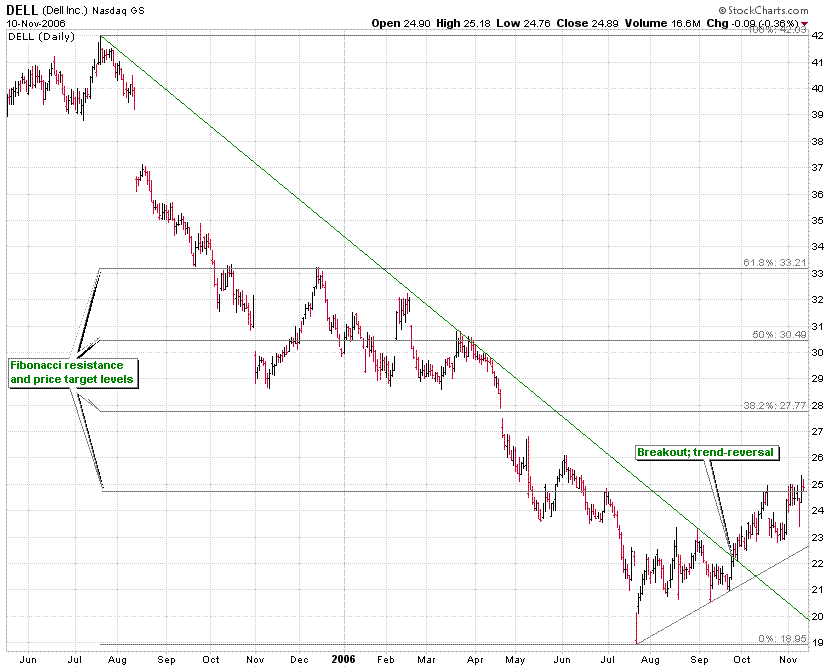Image resolution: width=828 pixels, height=667 pixels.
Task: Click the 25 price axis label
Action: [x=817, y=484]
